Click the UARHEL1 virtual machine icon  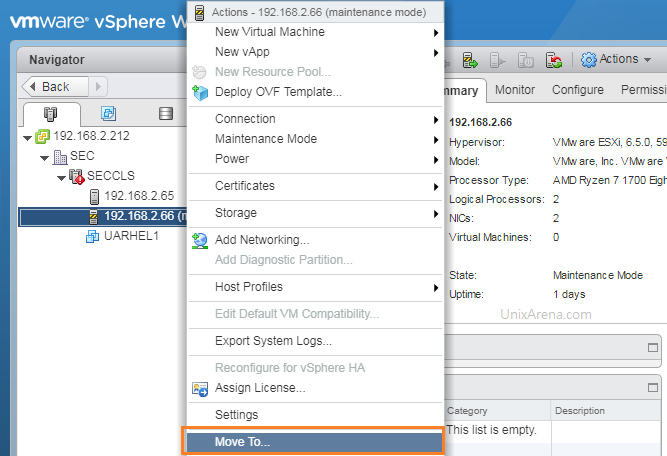(x=92, y=236)
